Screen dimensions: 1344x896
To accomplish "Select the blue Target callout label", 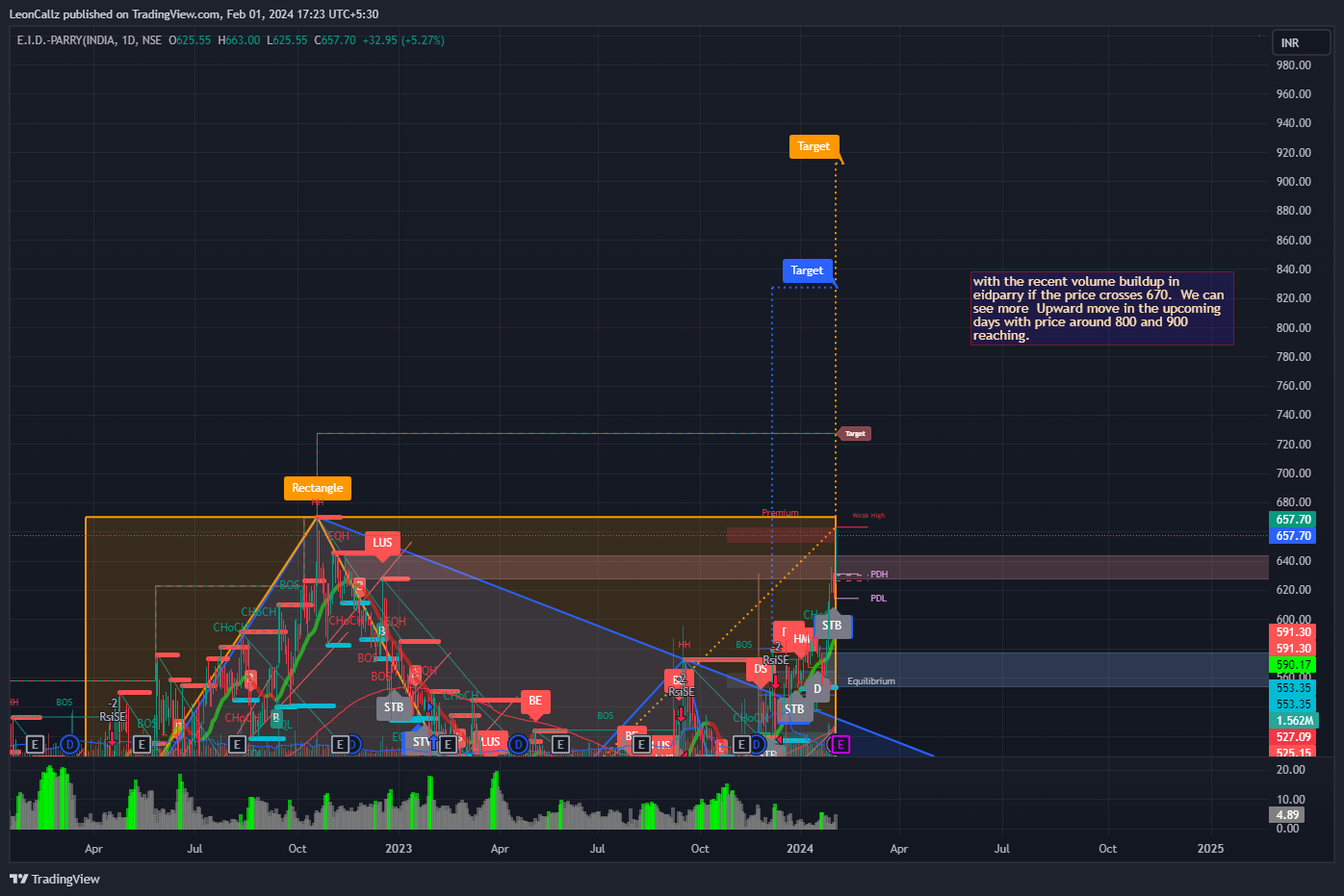I will [x=807, y=270].
